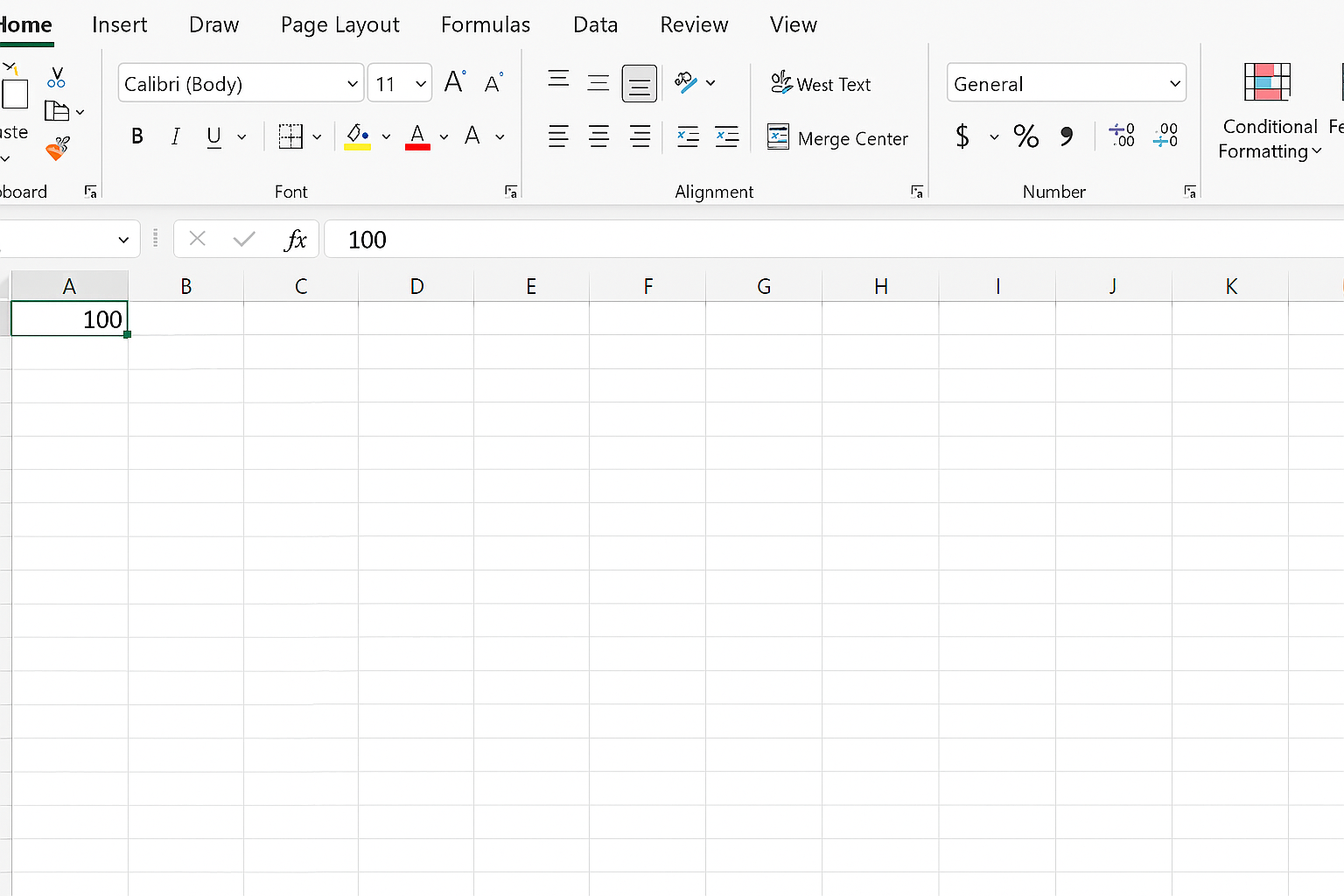Expand the borders dropdown arrow
The height and width of the screenshot is (896, 1344).
pyautogui.click(x=317, y=137)
